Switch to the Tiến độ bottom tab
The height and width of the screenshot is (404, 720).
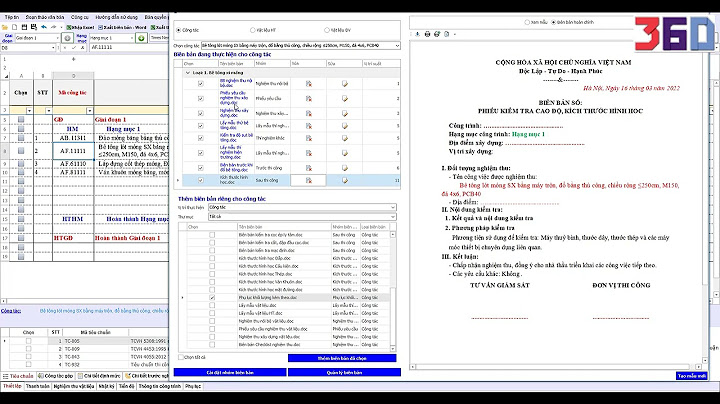tap(126, 387)
